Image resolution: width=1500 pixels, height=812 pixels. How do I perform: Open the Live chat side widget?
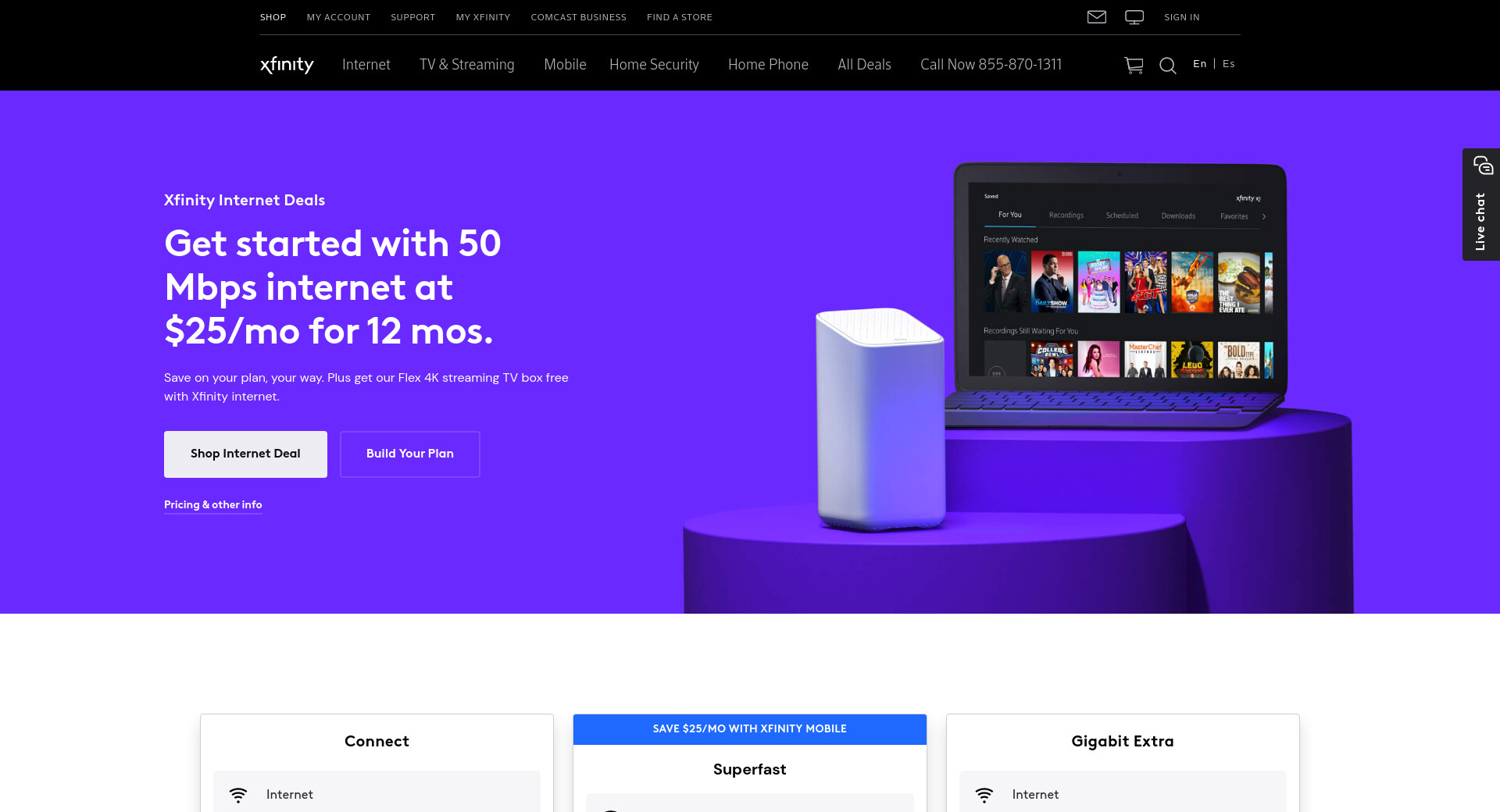click(1481, 205)
